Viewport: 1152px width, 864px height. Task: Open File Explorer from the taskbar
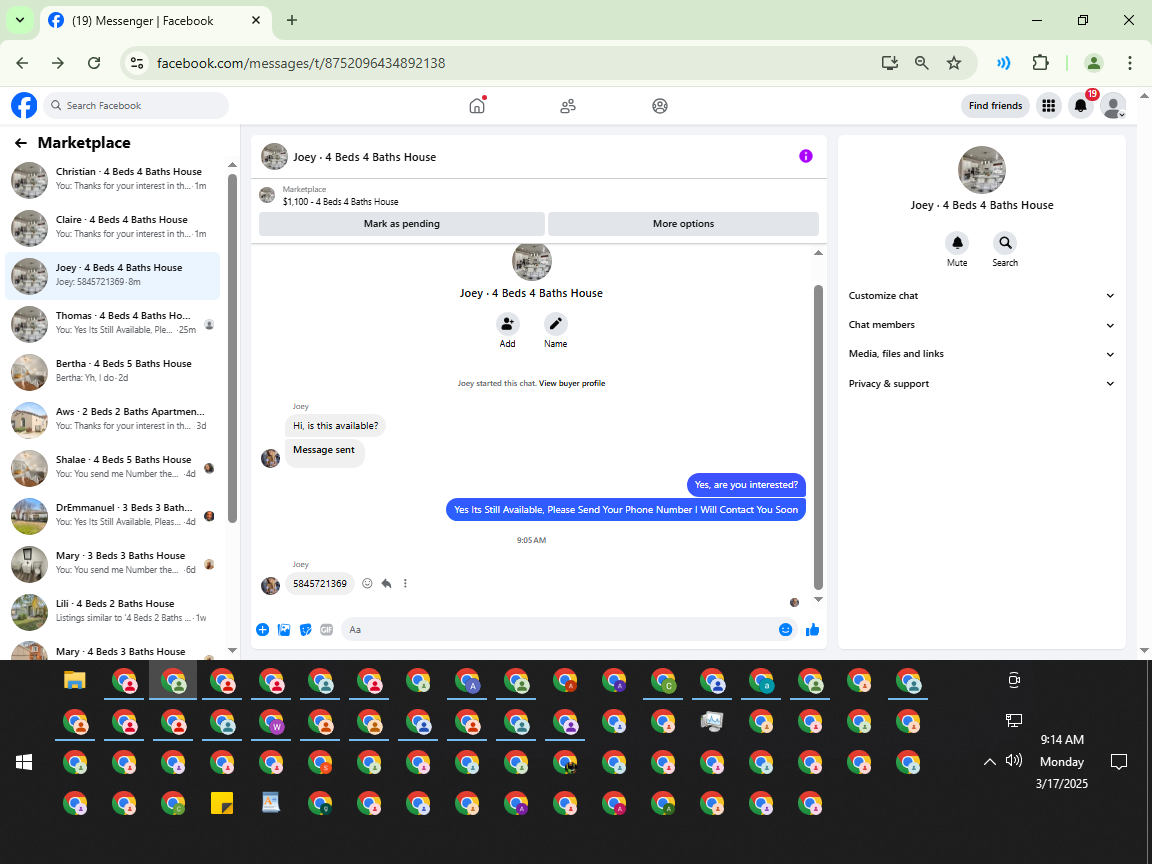pos(75,680)
